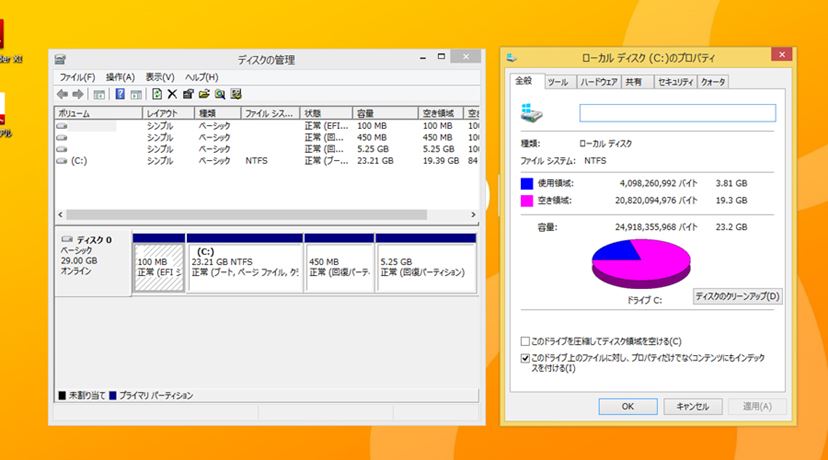Click the (C:) volume drive icon in list
Viewport: 828px width, 460px height.
point(62,161)
